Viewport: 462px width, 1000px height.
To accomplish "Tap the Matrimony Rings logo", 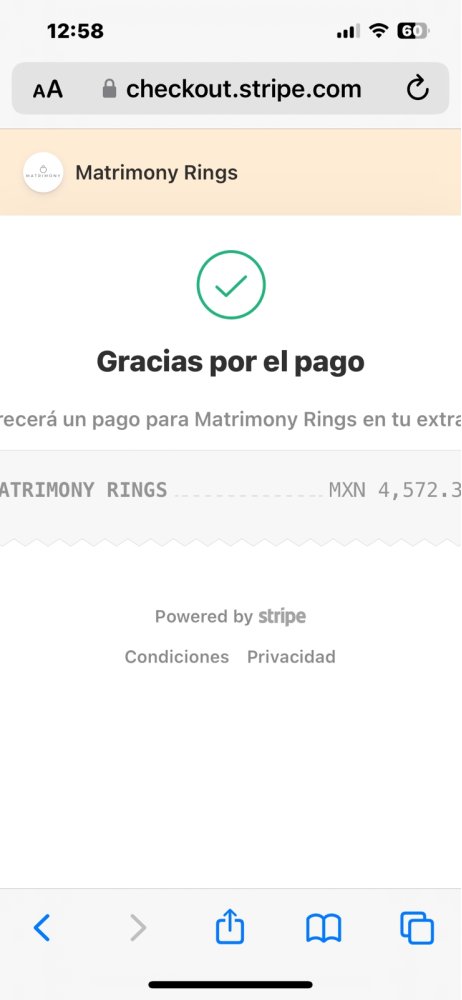I will [x=43, y=172].
